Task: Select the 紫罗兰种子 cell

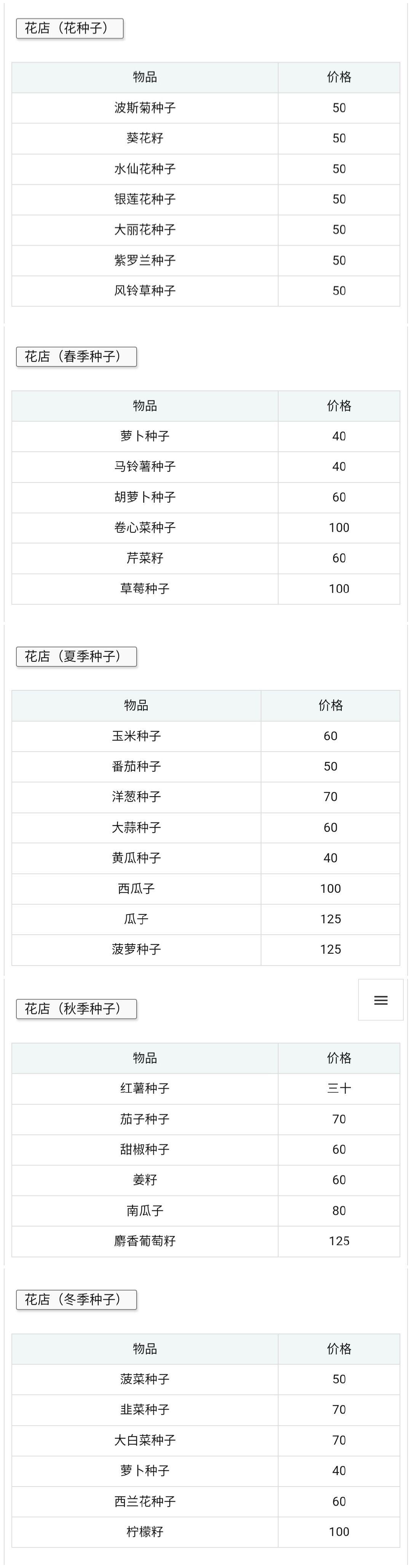Action: [x=145, y=261]
